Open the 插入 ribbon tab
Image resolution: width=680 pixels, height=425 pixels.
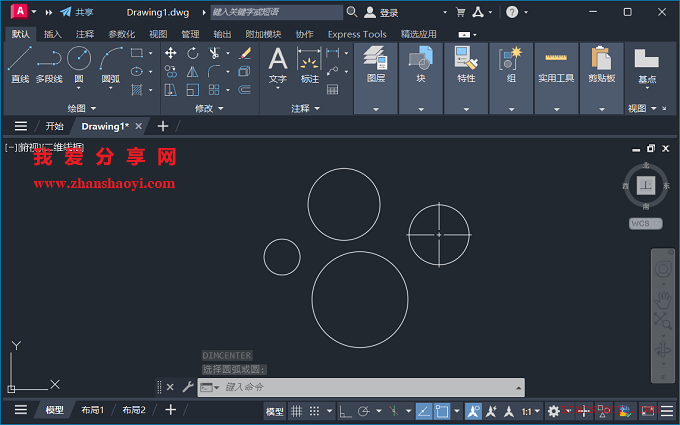[x=52, y=34]
